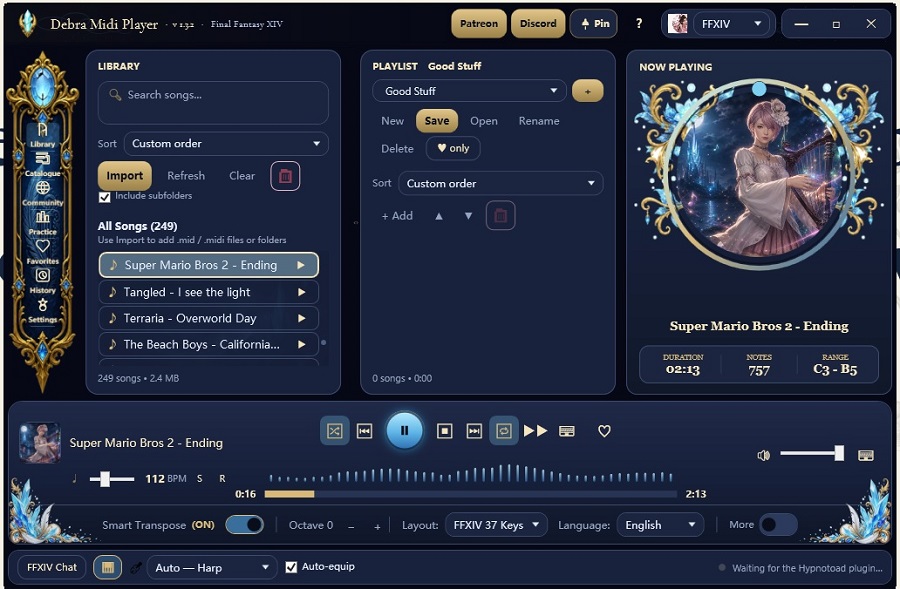
Task: Favorite the current song with heart
Action: (604, 431)
